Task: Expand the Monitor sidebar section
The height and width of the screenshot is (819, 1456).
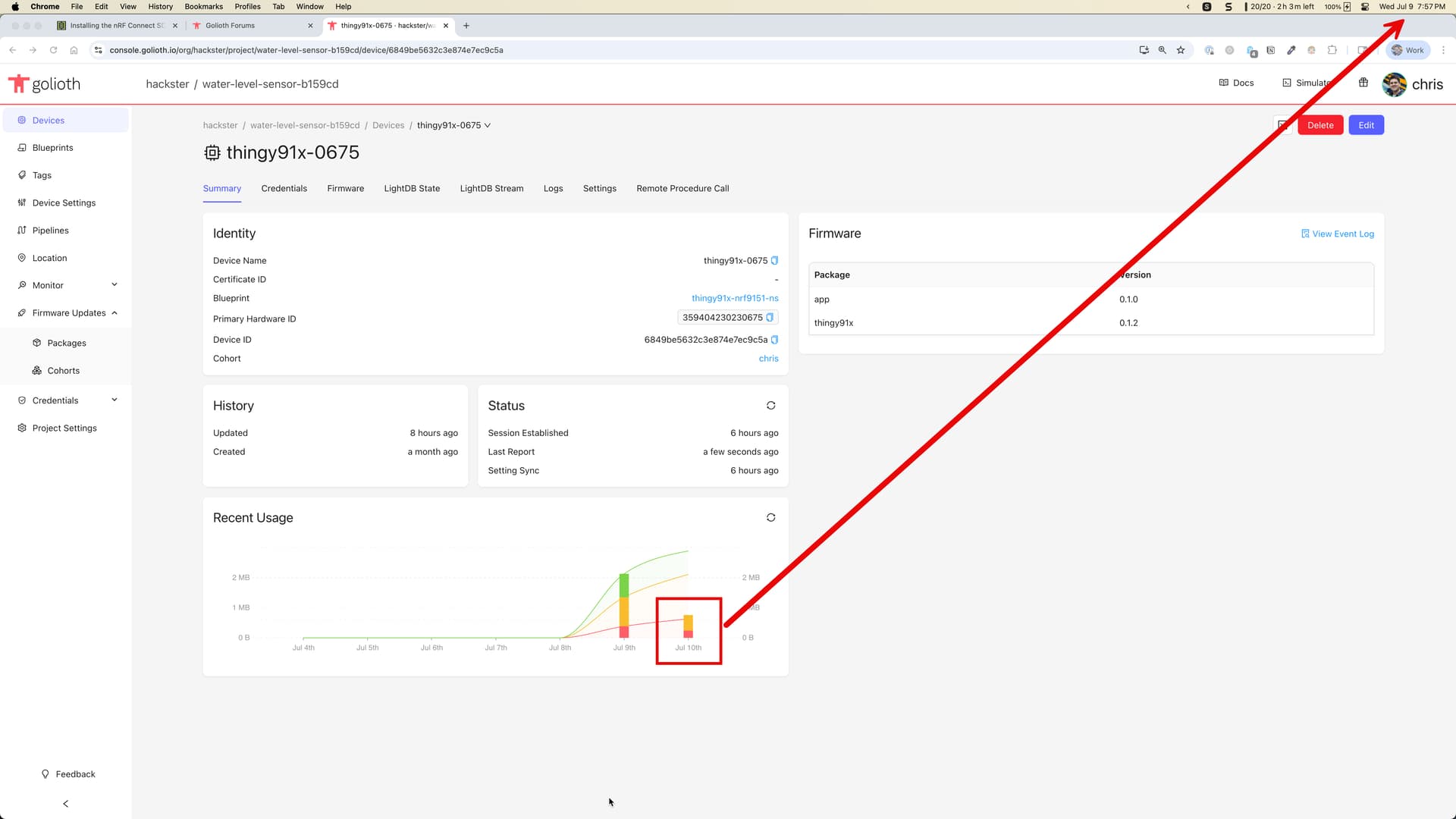Action: coord(65,285)
